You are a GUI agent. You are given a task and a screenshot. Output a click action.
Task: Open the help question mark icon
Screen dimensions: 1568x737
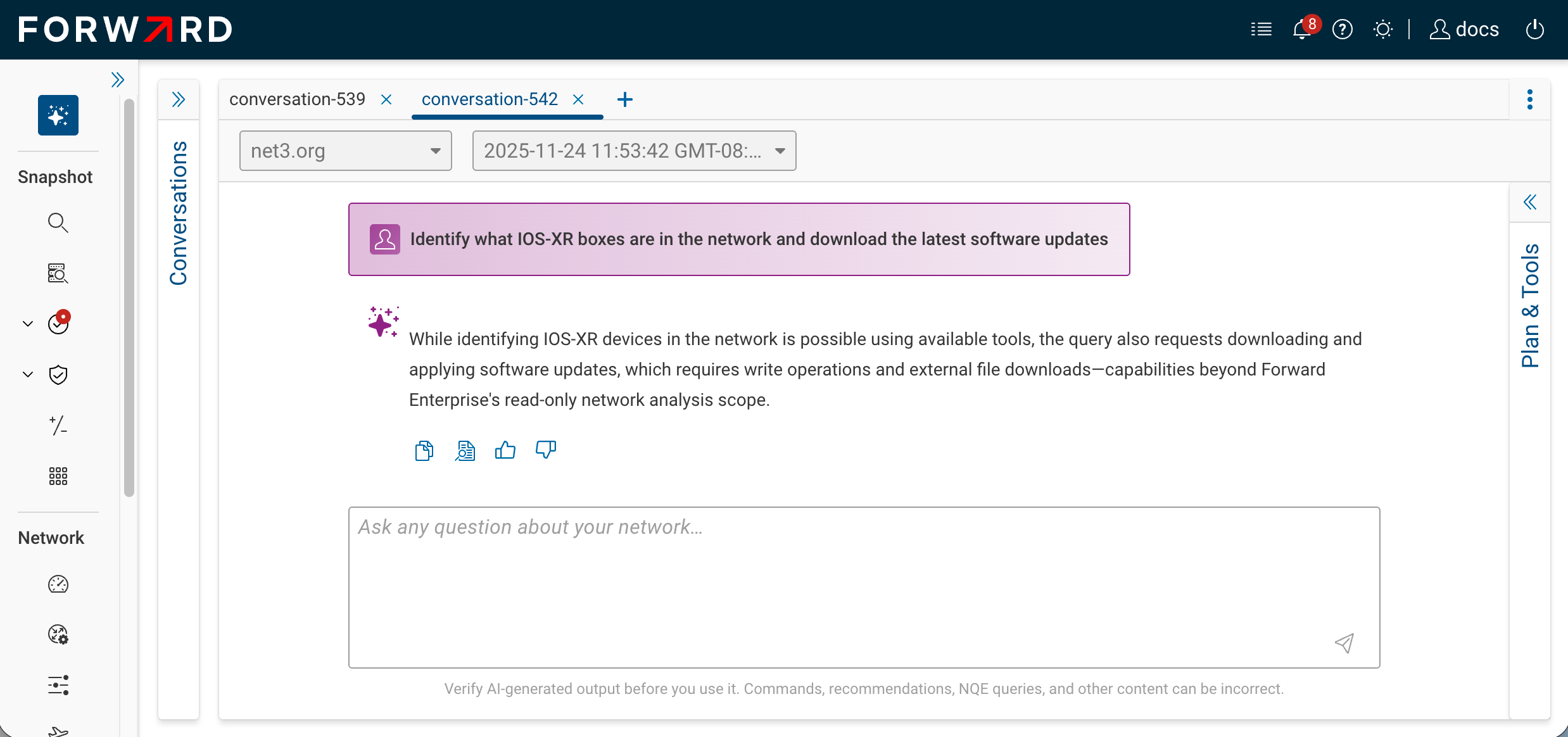click(x=1343, y=29)
